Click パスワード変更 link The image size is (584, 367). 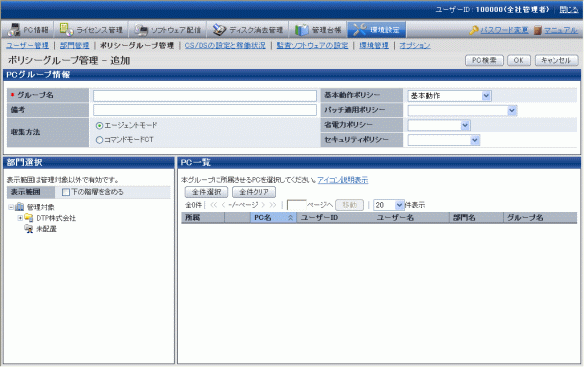504,30
